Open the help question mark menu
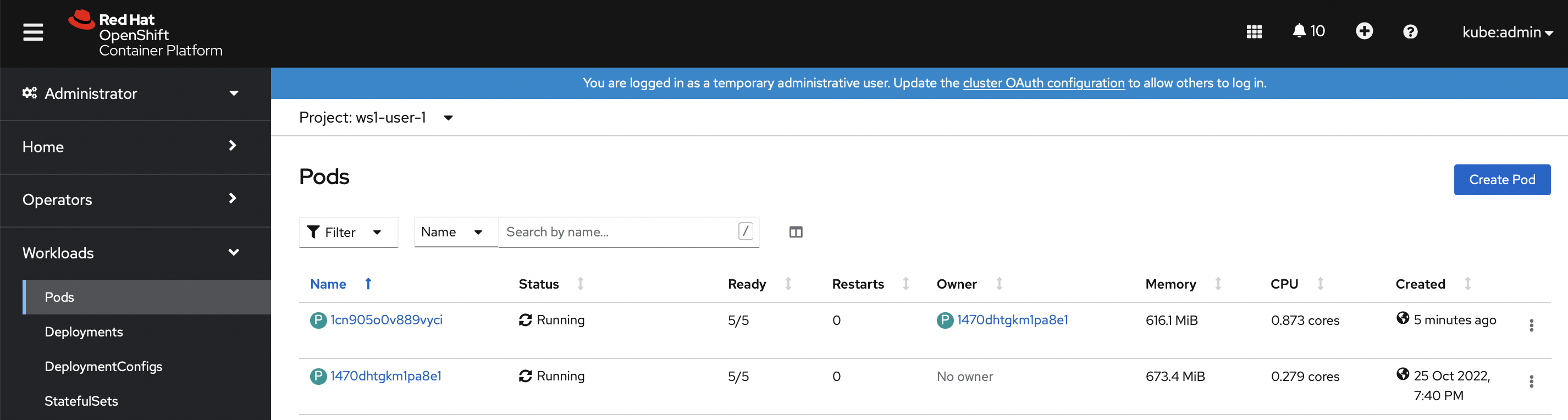This screenshot has width=1568, height=420. pyautogui.click(x=1410, y=32)
